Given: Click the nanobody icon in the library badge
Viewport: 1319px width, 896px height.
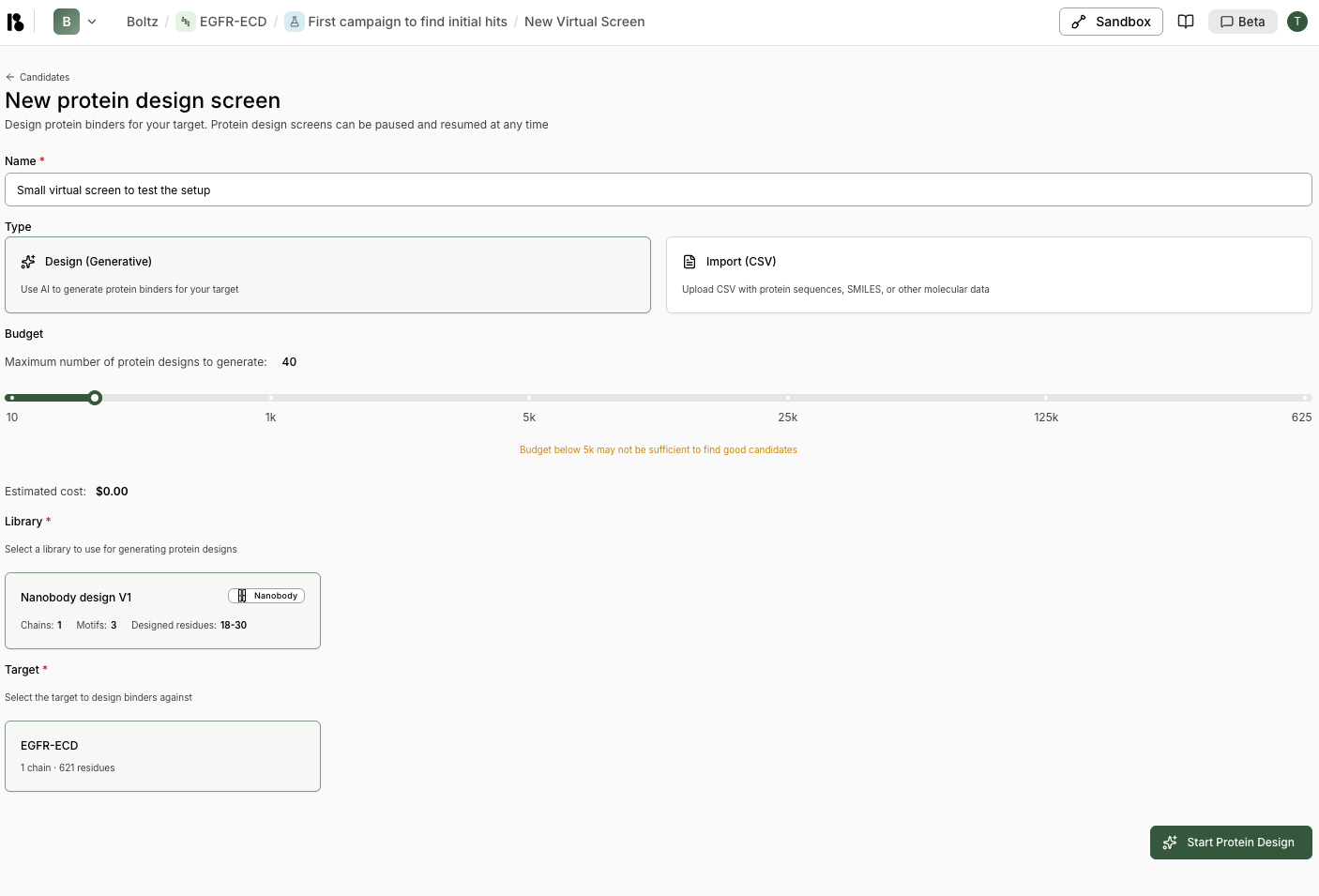Looking at the screenshot, I should point(241,595).
